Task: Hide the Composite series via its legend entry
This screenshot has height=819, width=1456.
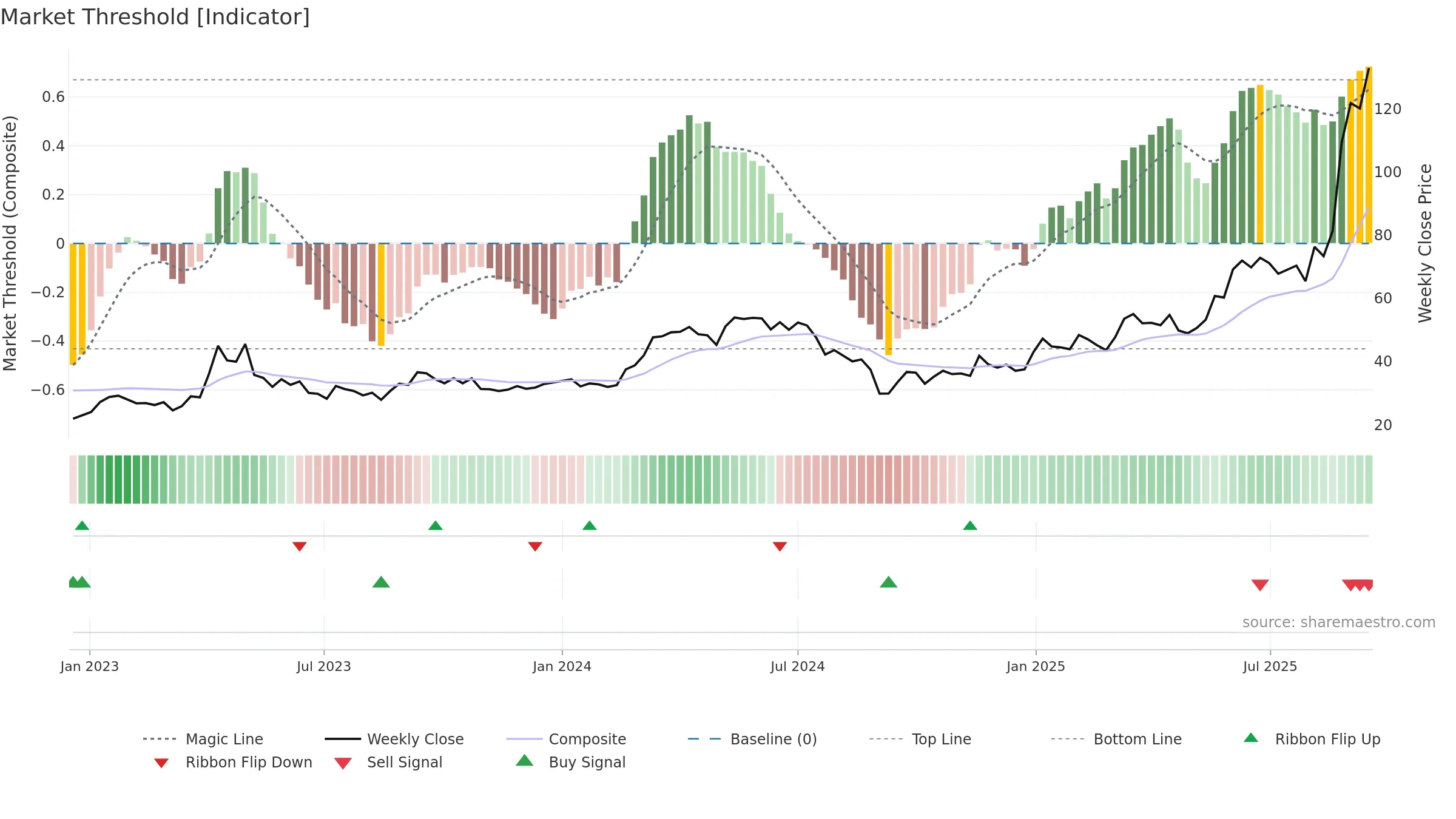Action: (567, 739)
